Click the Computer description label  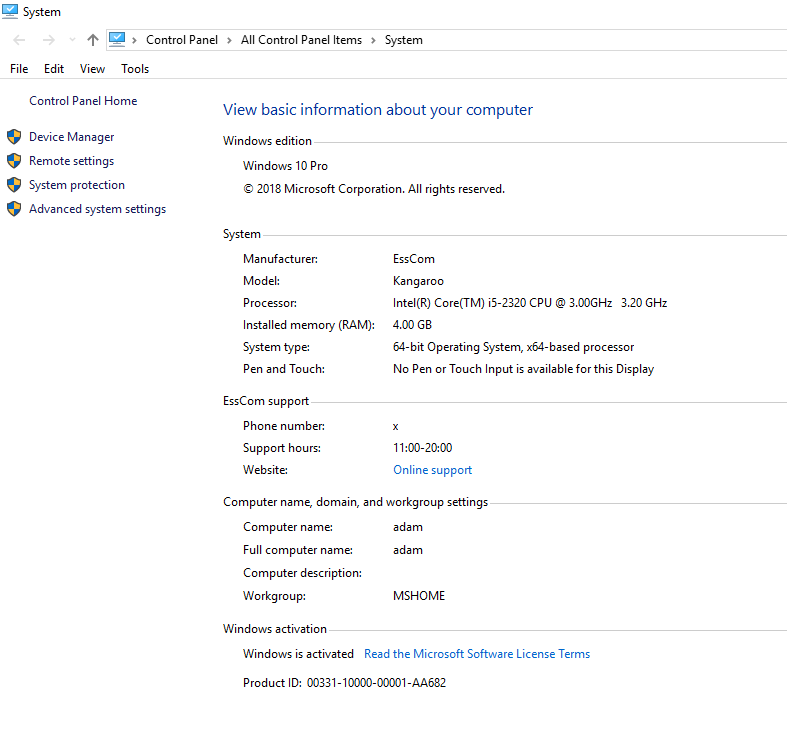(x=302, y=573)
